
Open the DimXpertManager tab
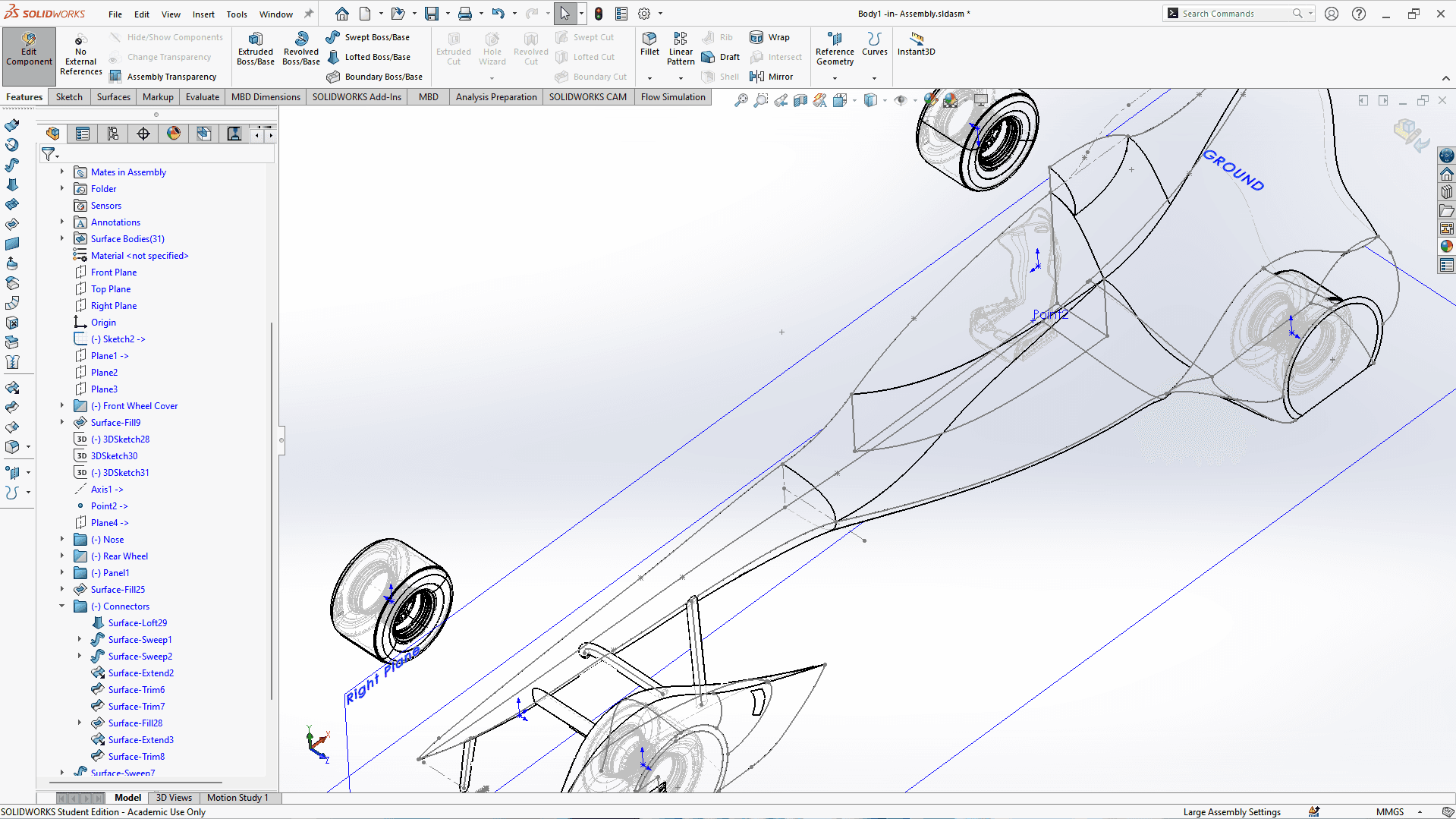pyautogui.click(x=143, y=134)
